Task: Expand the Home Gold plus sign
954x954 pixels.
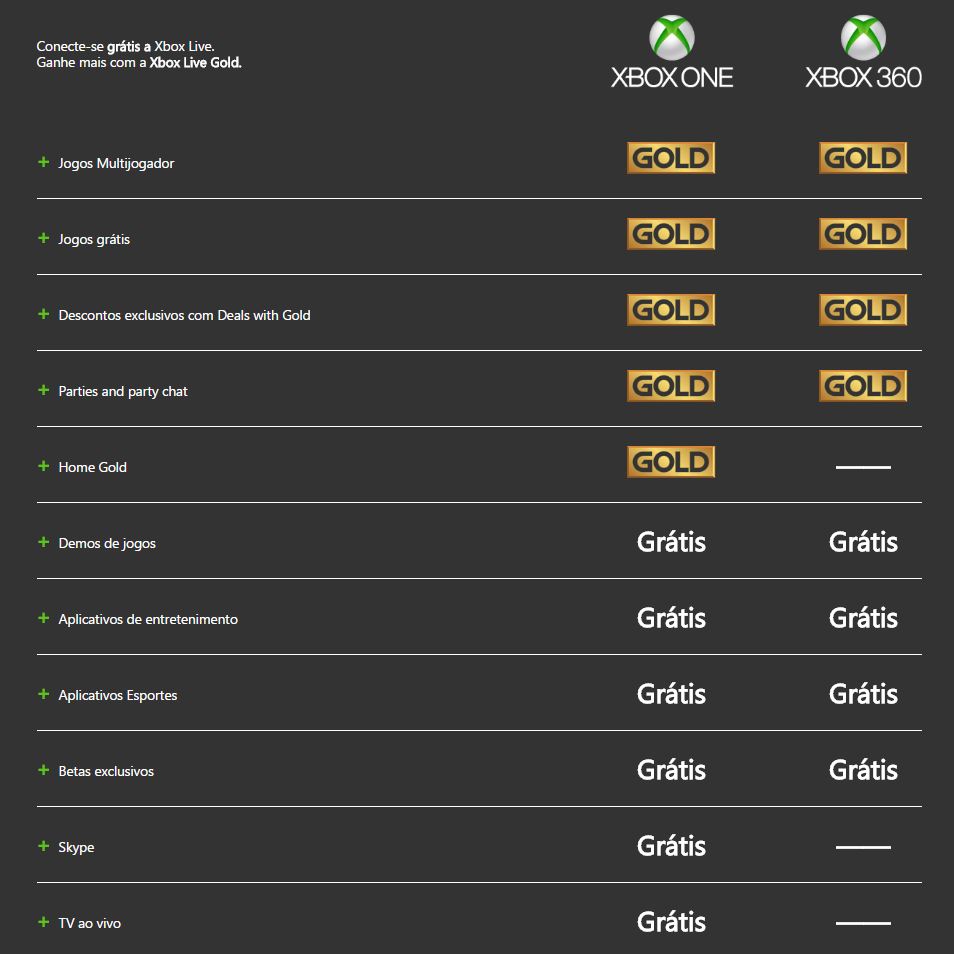Action: 43,466
